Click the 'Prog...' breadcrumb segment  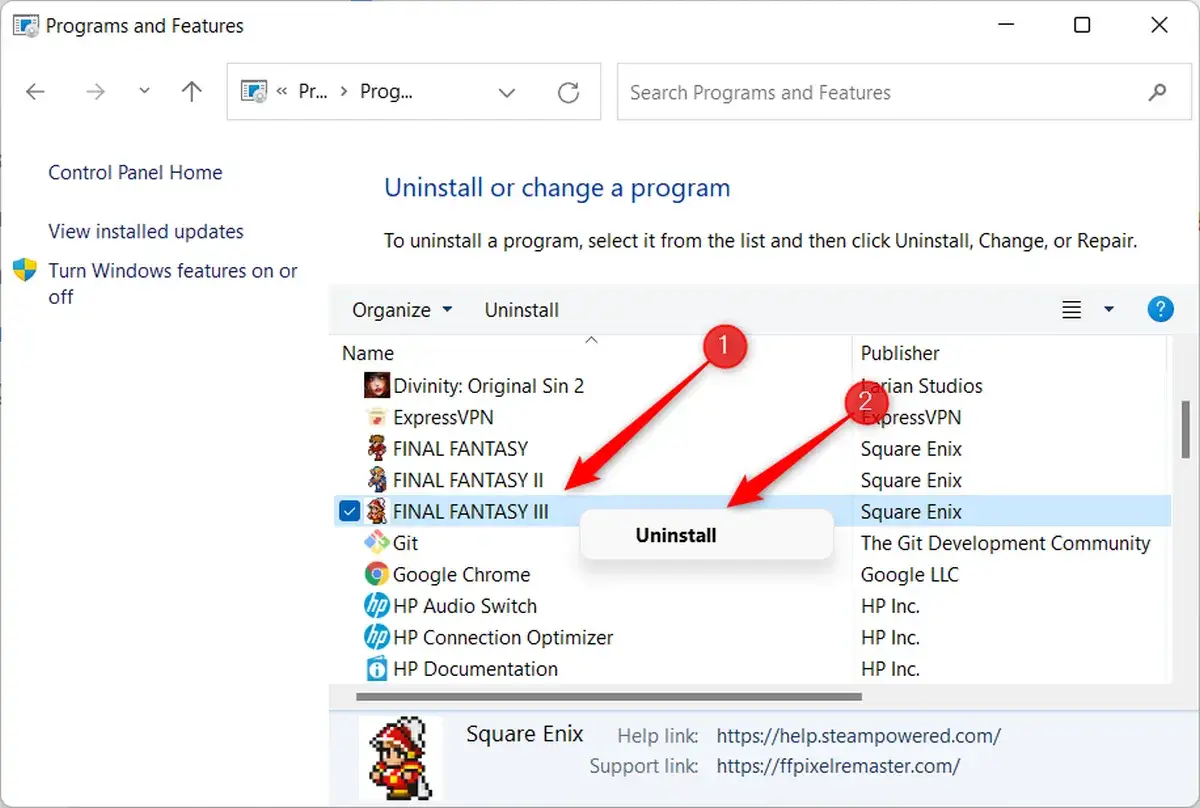[x=386, y=92]
